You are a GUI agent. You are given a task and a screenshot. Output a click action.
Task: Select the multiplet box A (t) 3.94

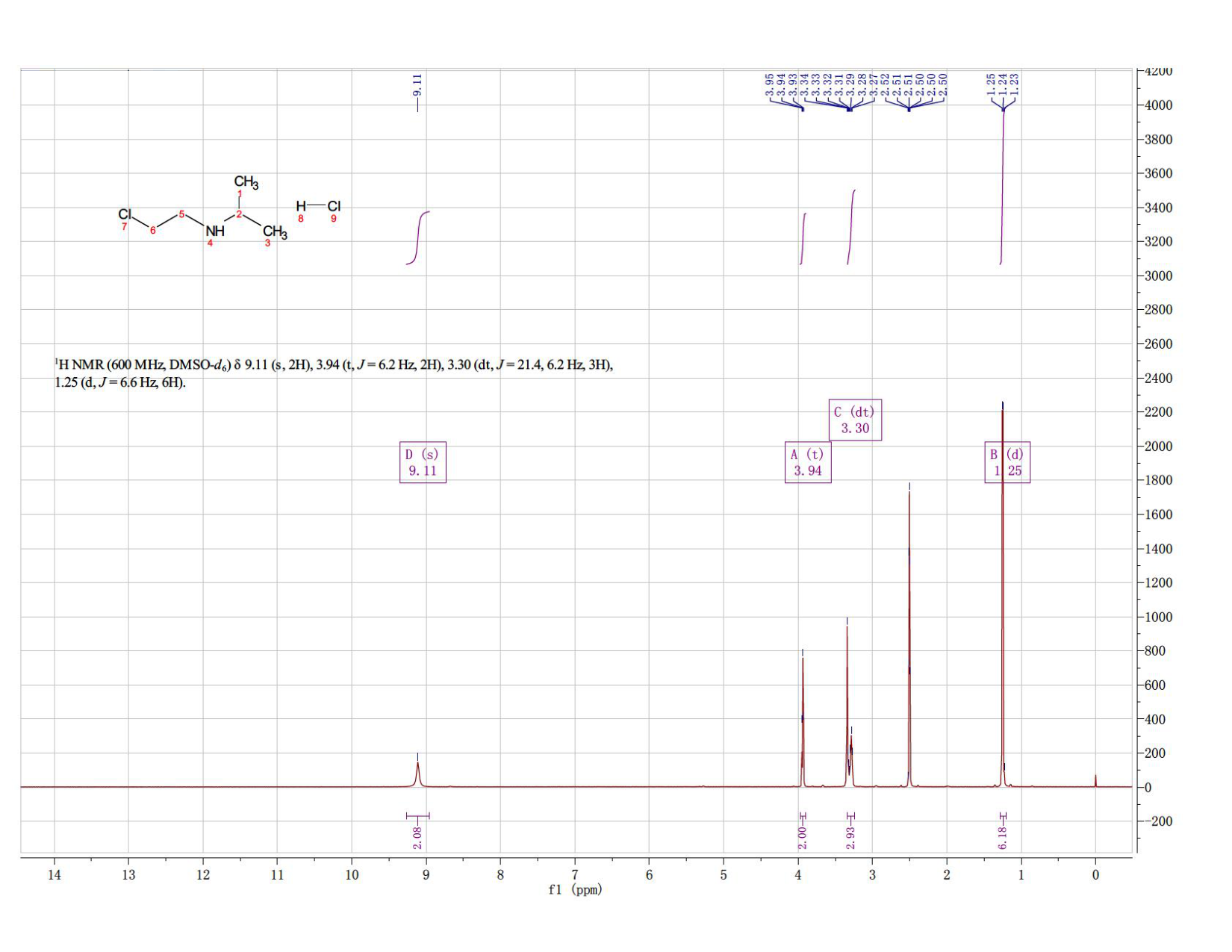pos(808,462)
